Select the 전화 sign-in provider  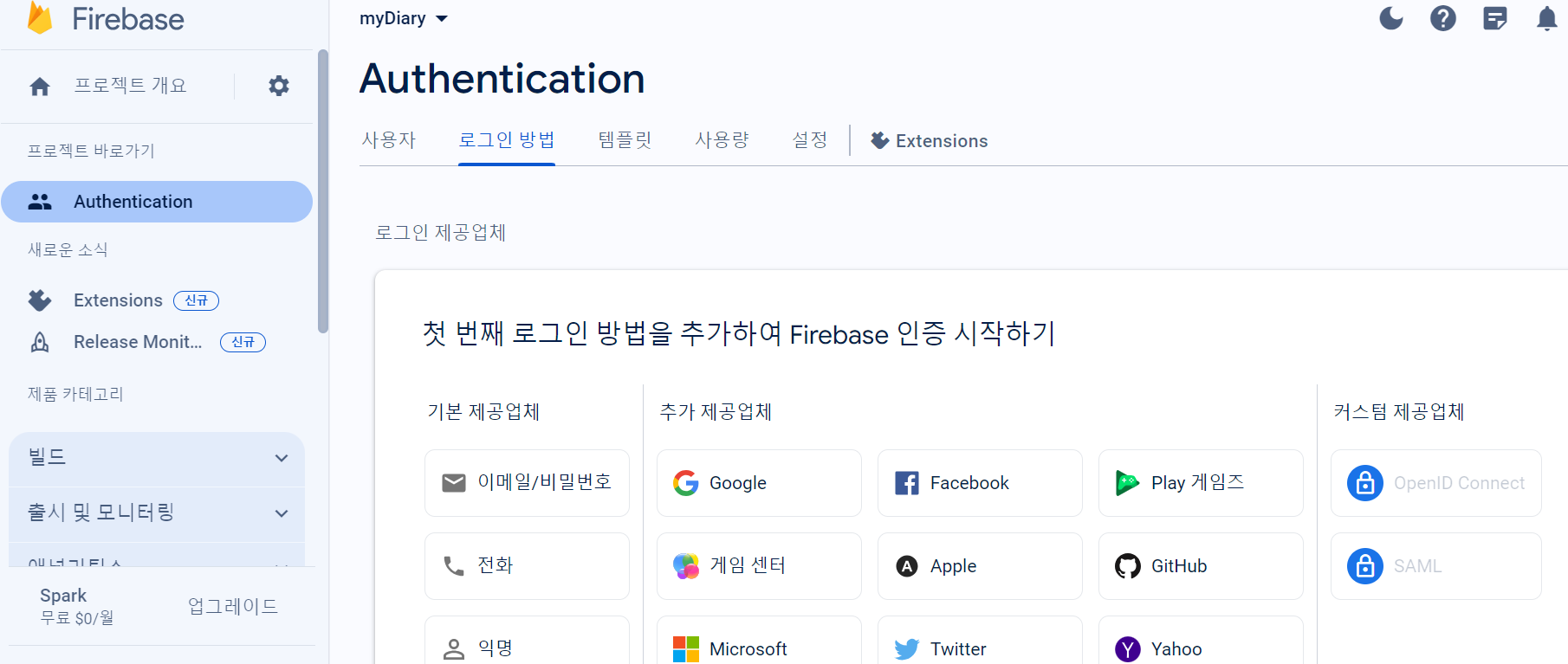[x=527, y=566]
